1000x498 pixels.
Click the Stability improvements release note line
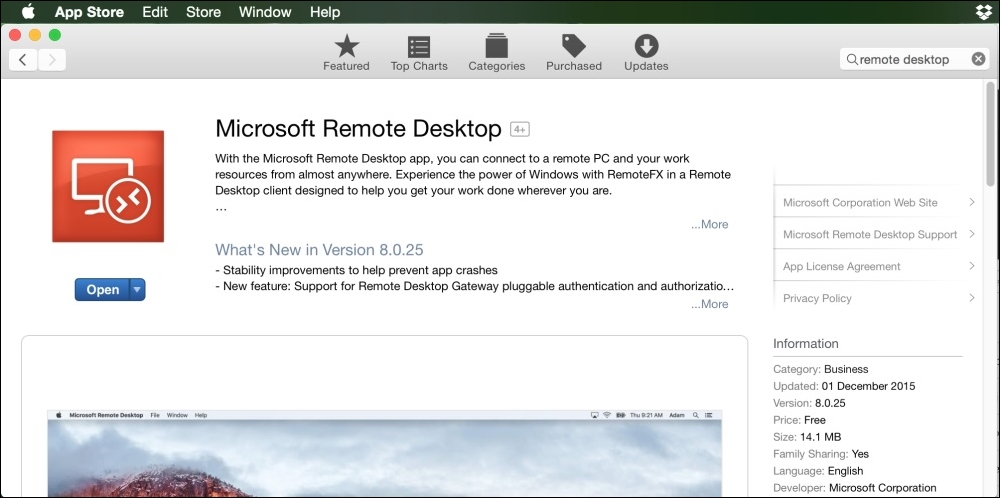[x=357, y=270]
